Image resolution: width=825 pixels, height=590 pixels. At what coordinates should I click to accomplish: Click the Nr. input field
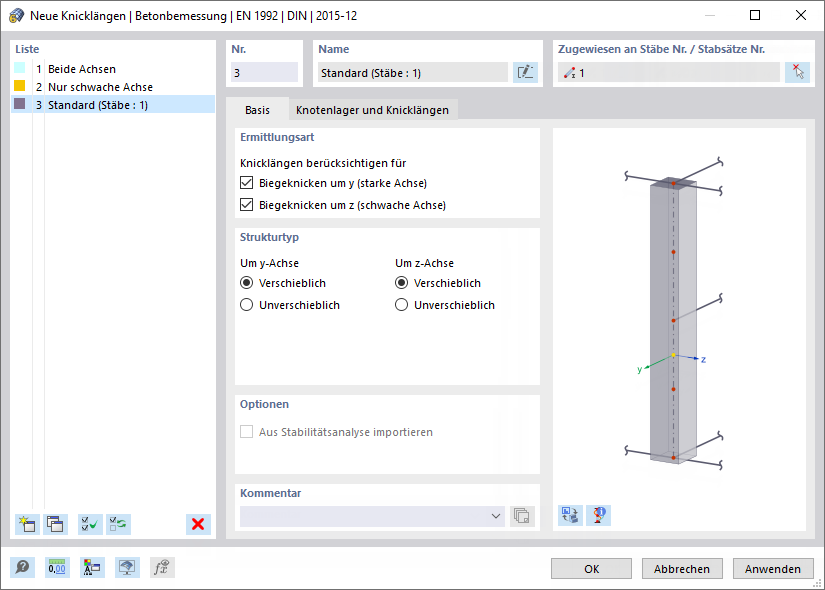click(264, 73)
